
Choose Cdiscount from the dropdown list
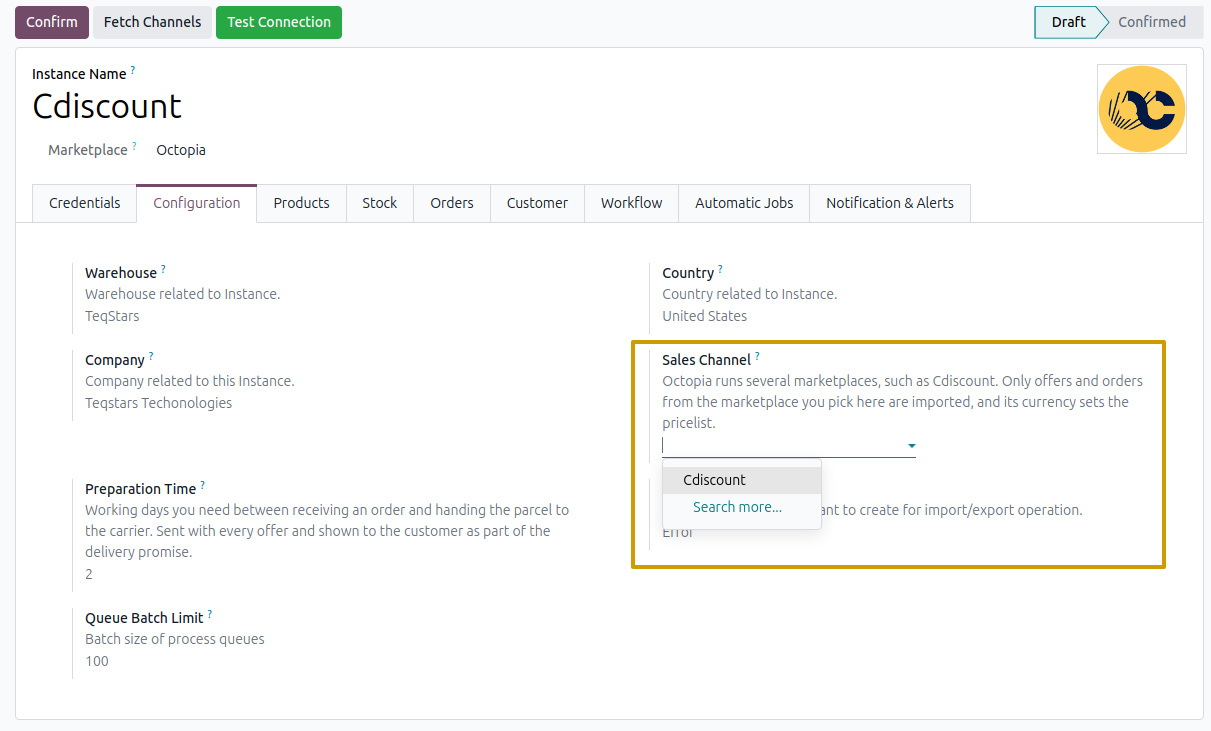(742, 480)
